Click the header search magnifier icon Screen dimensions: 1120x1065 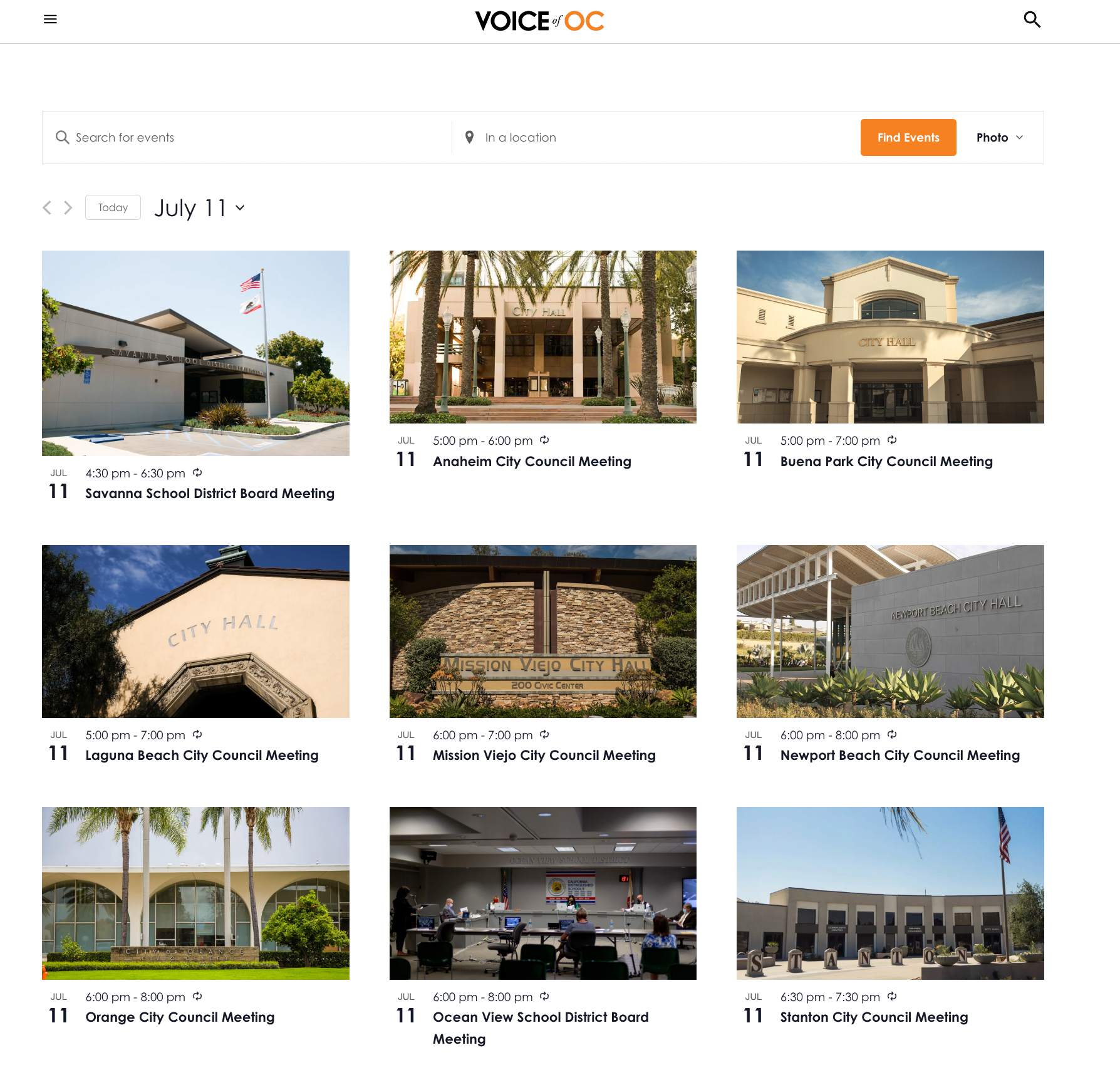point(1032,19)
